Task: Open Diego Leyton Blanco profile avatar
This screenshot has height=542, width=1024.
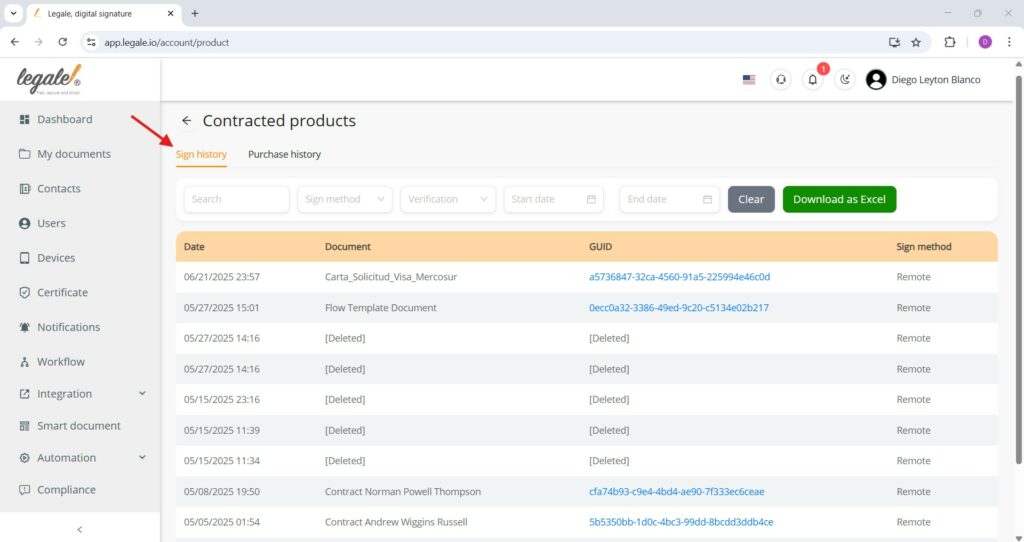Action: point(876,80)
